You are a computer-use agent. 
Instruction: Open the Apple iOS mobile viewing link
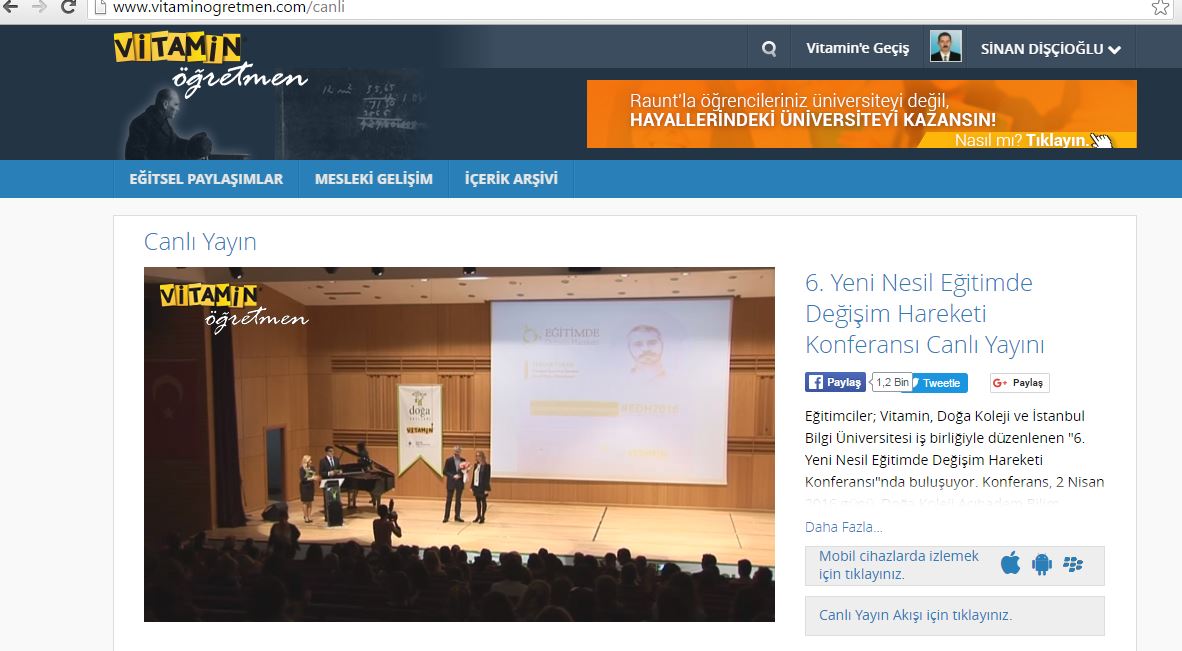(x=1011, y=563)
